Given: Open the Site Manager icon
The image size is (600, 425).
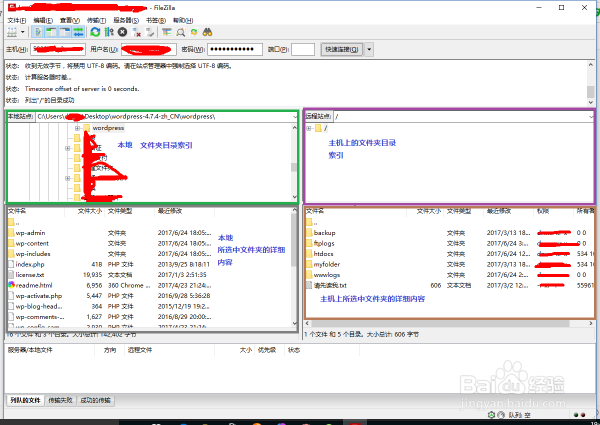Looking at the screenshot, I should click(12, 32).
